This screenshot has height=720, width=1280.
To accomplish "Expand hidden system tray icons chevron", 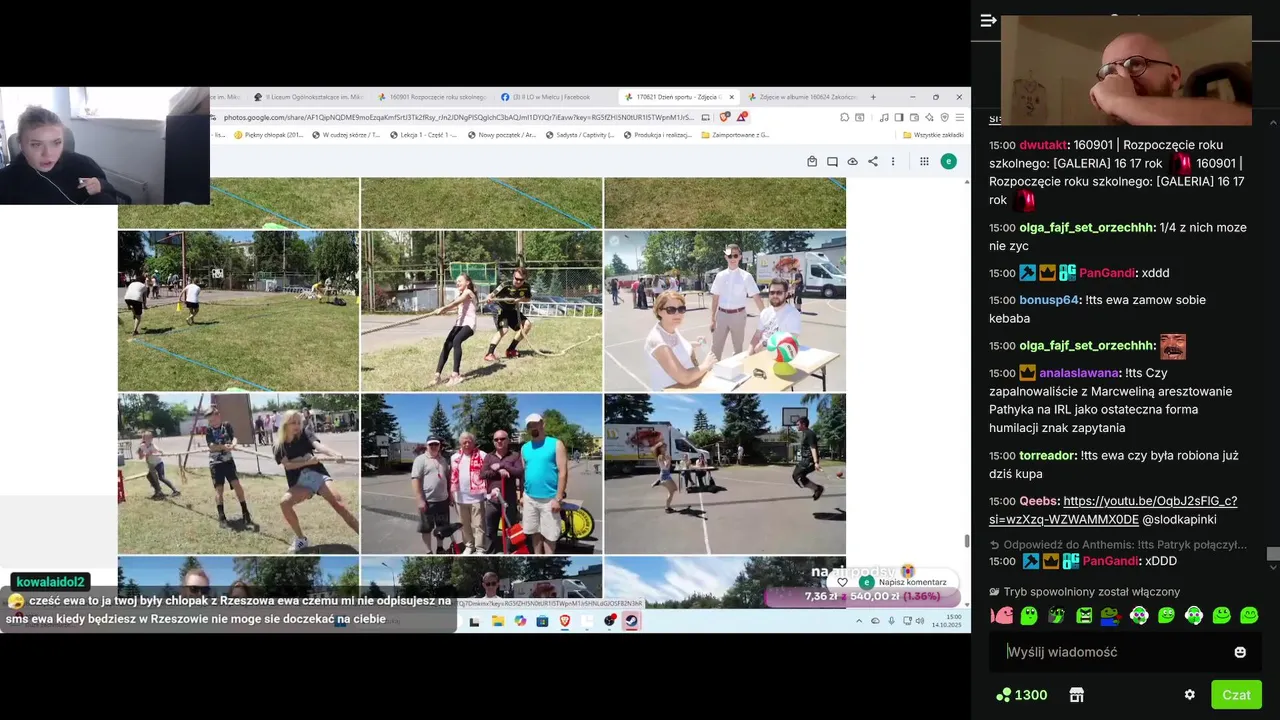I will [x=858, y=621].
